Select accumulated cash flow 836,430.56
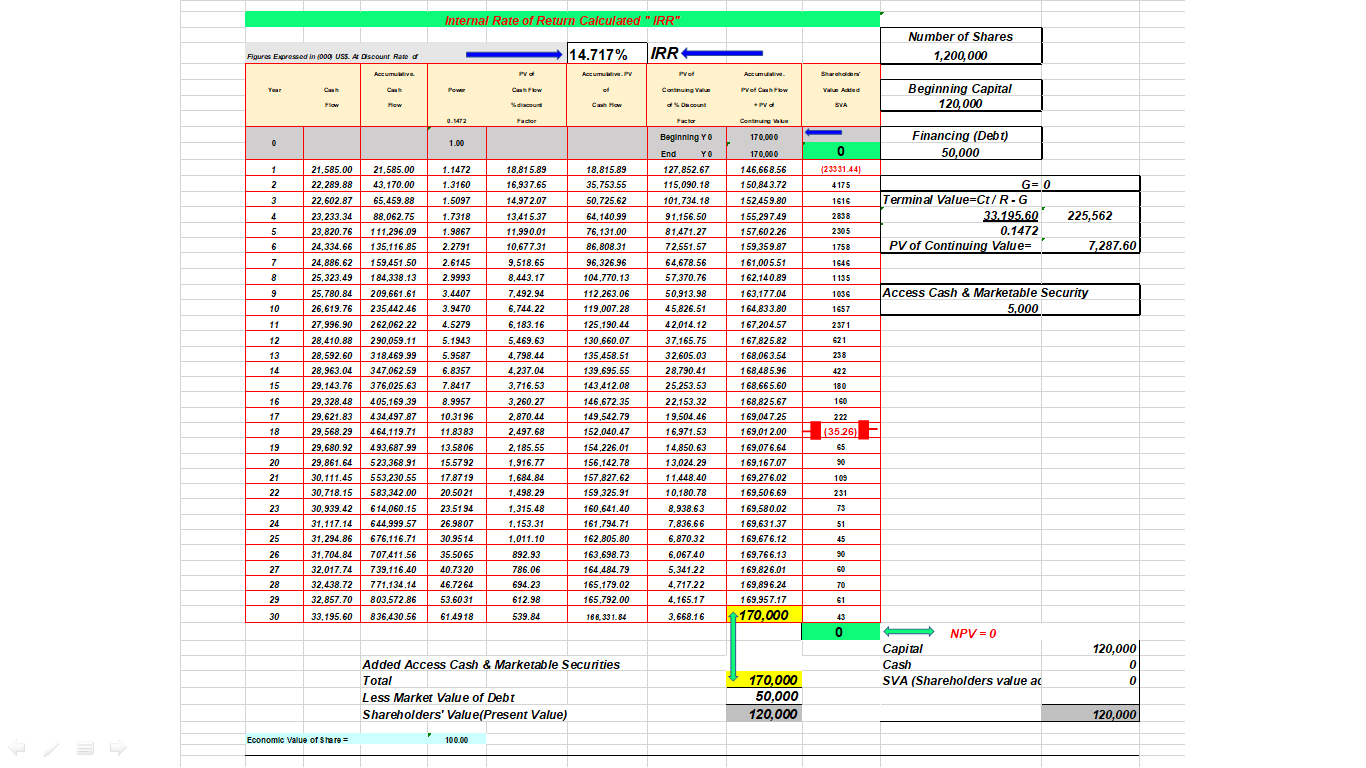This screenshot has width=1366, height=768. (396, 617)
